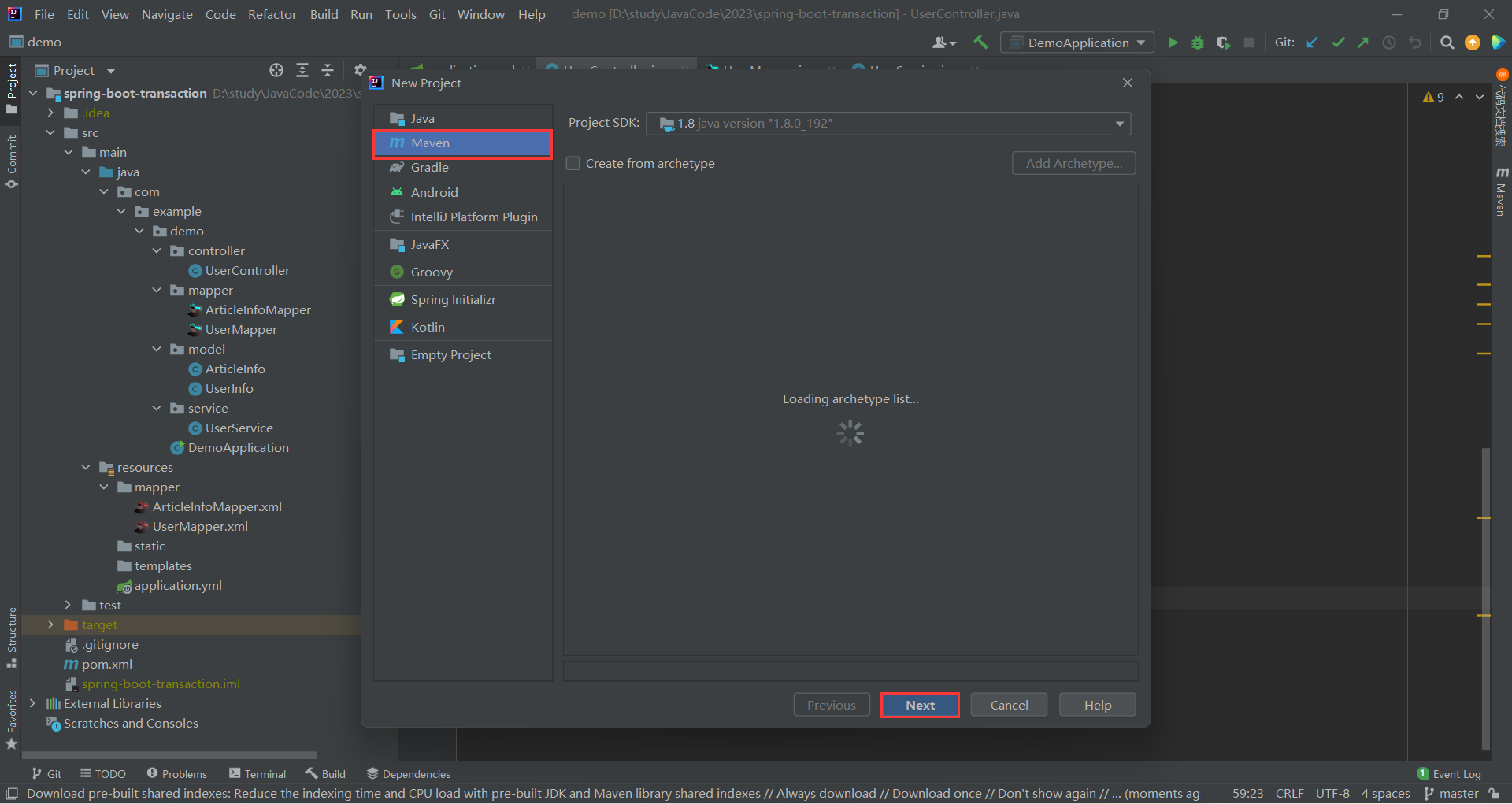Expand the test folder
Image resolution: width=1512 pixels, height=804 pixels.
68,605
